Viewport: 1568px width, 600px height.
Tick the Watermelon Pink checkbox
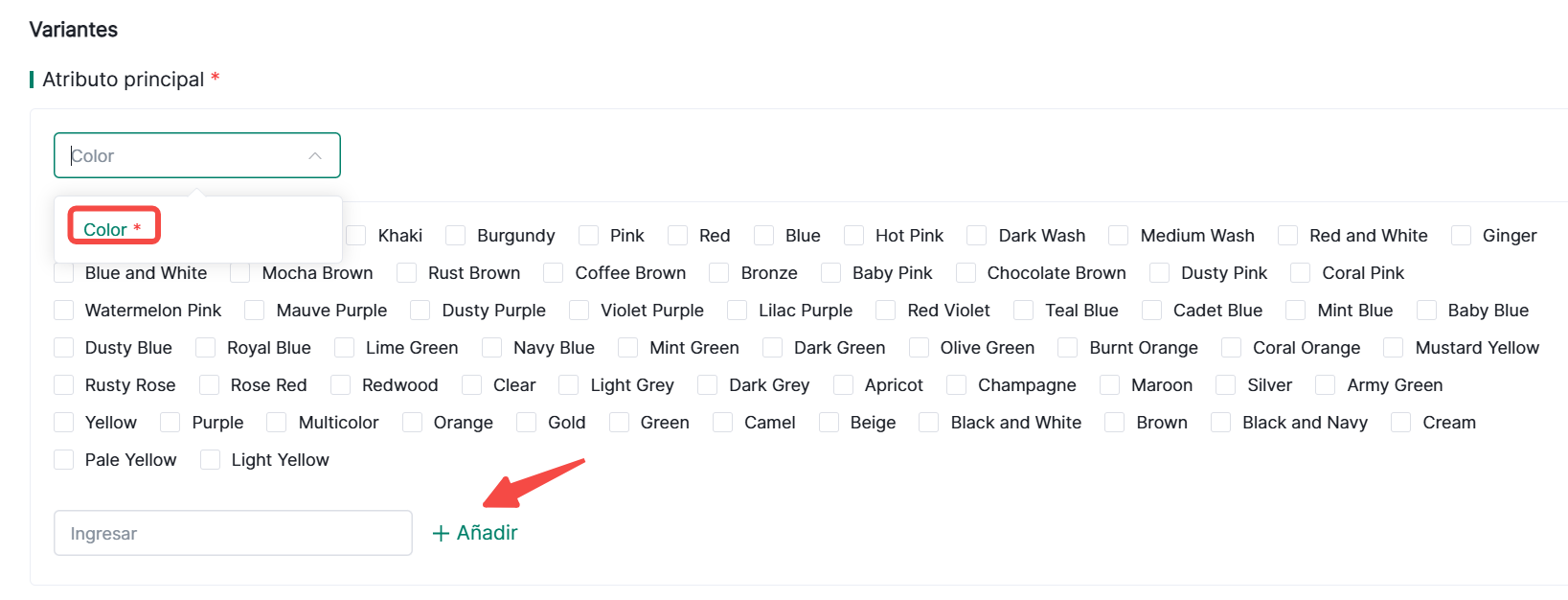[x=64, y=311]
